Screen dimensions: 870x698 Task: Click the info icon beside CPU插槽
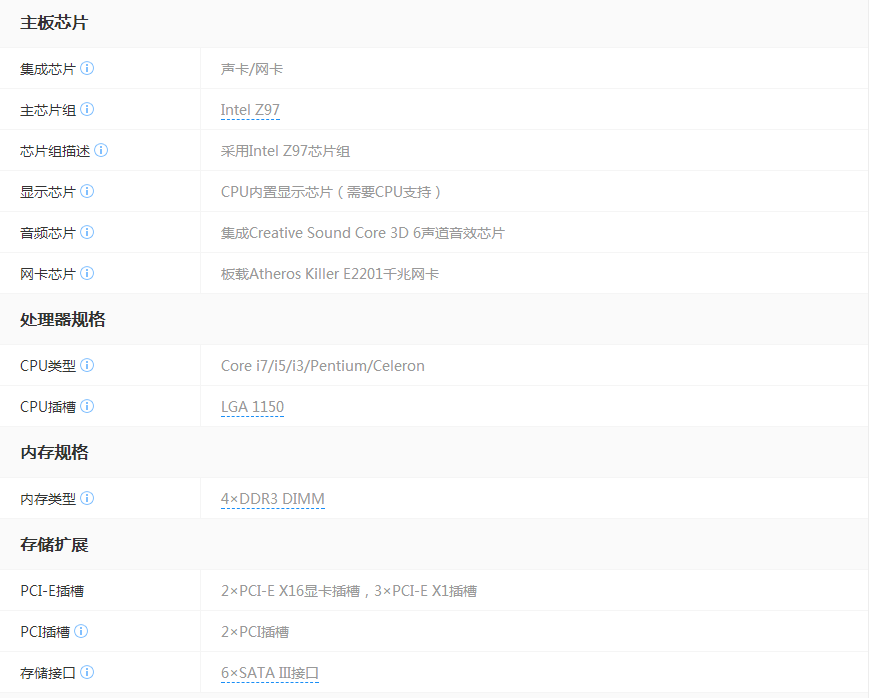click(87, 407)
